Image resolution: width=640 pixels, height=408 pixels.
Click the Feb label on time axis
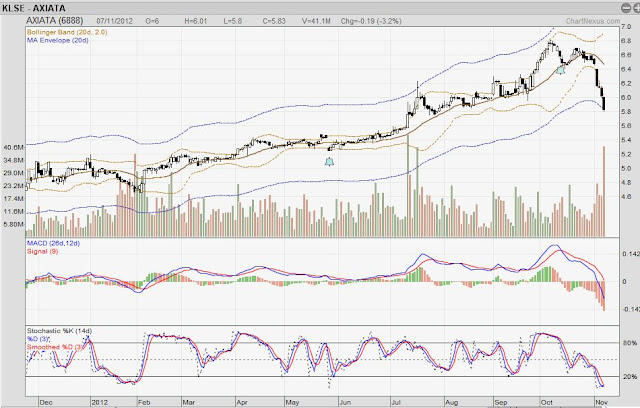pyautogui.click(x=144, y=402)
